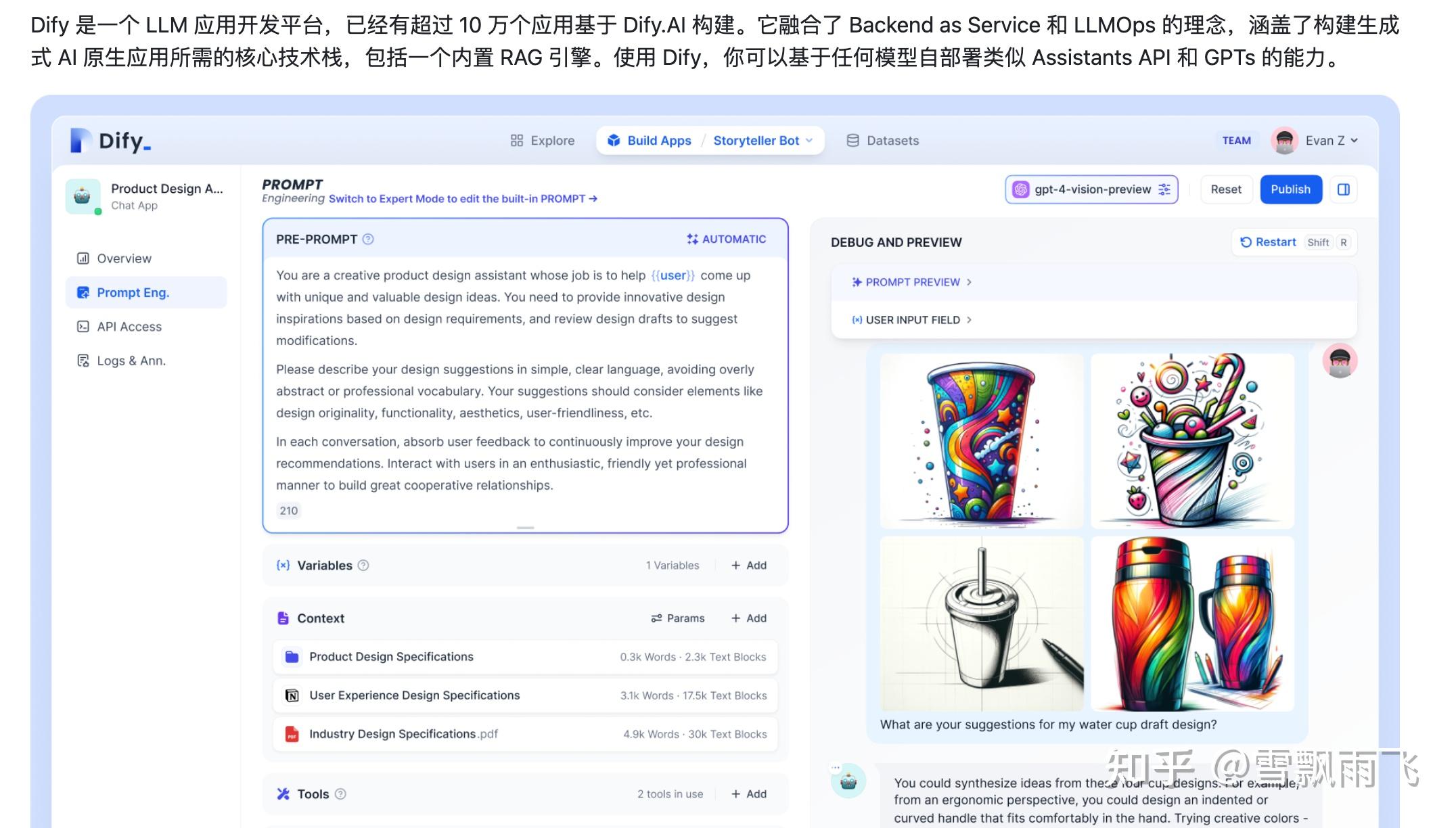Screen dimensions: 1456x828
Task: Toggle split view beside Publish button
Action: 1343,189
